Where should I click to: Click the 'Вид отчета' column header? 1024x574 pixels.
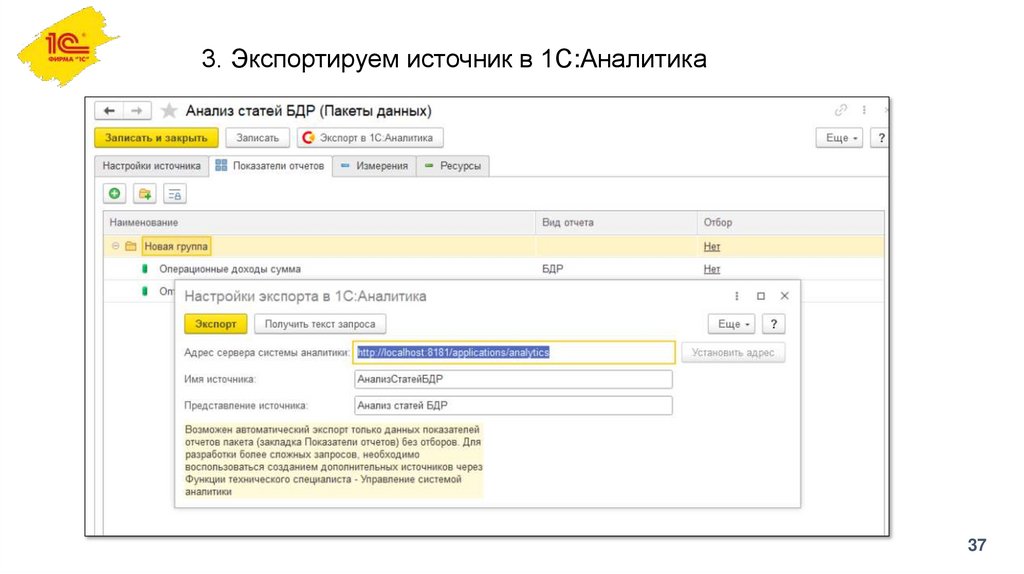click(616, 223)
